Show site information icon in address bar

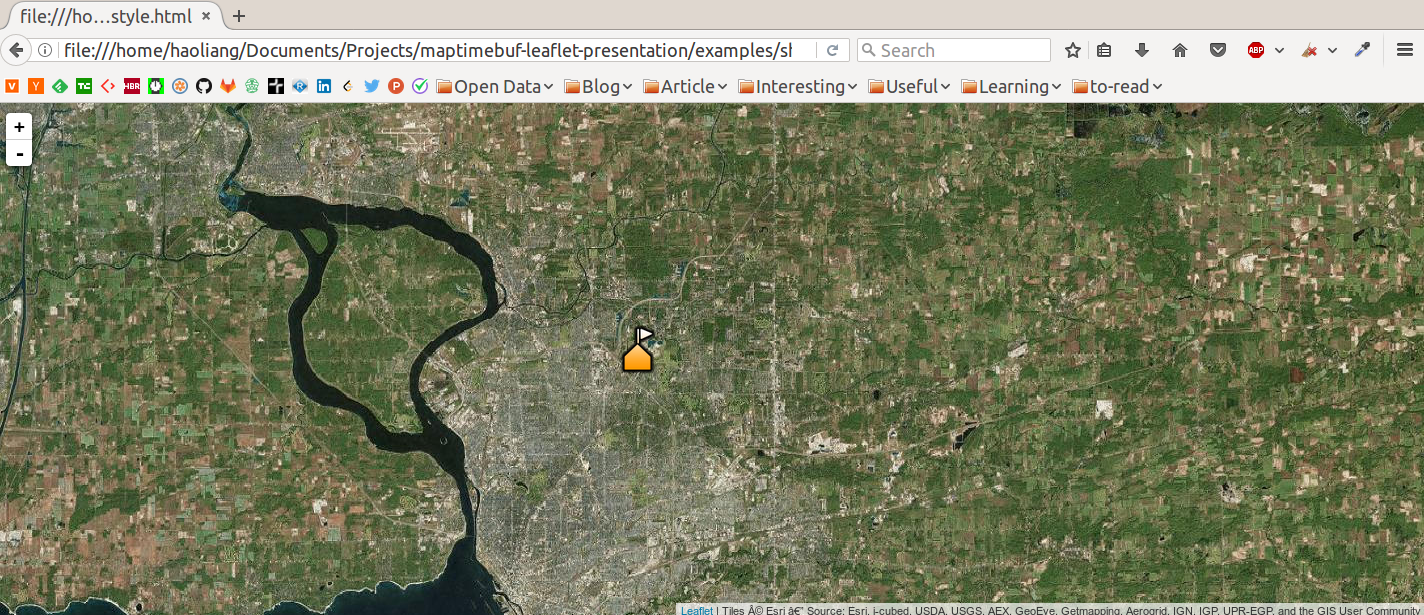pyautogui.click(x=45, y=50)
